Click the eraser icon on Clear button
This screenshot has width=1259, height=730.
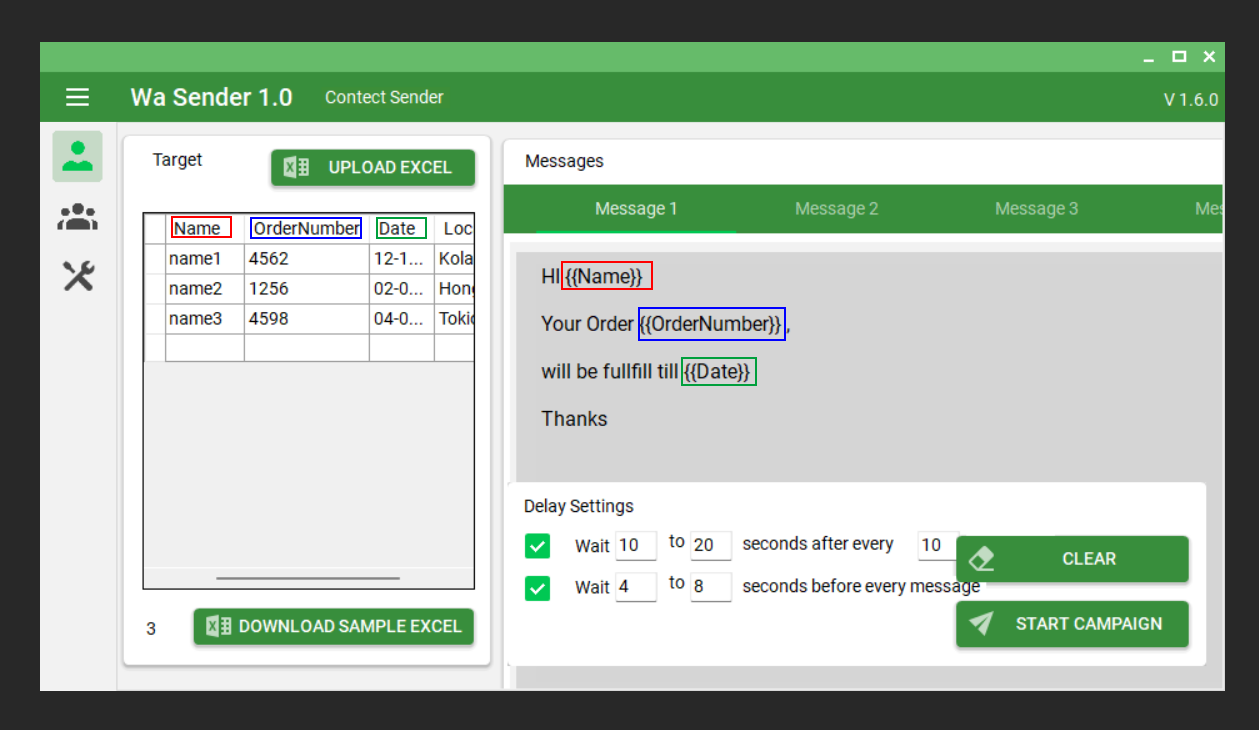[982, 559]
